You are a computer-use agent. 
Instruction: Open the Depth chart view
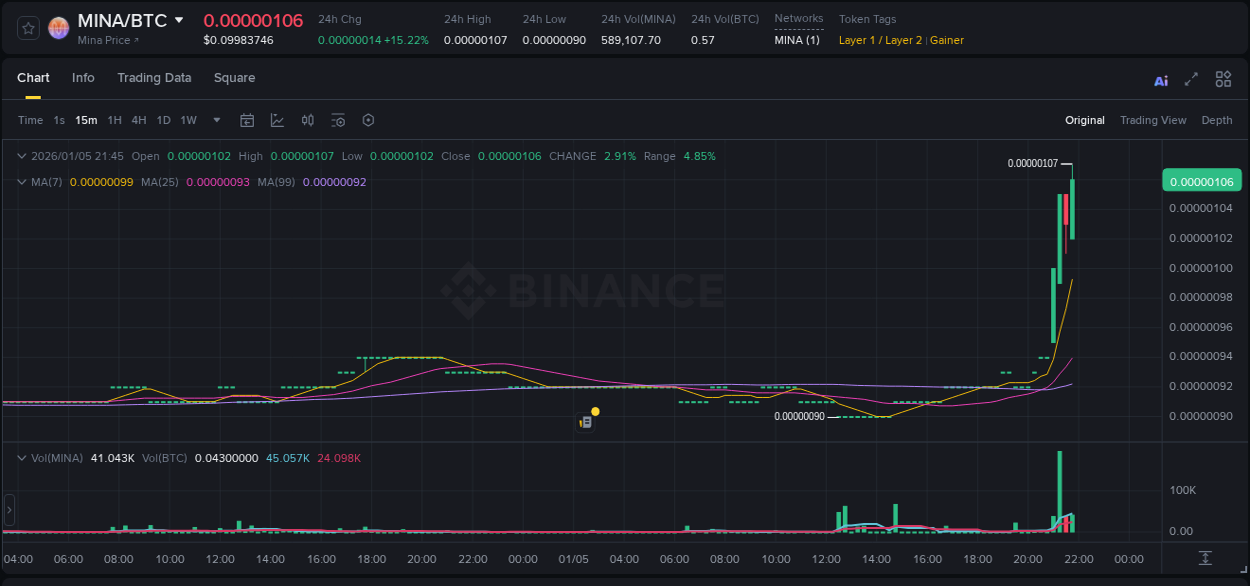click(x=1216, y=120)
